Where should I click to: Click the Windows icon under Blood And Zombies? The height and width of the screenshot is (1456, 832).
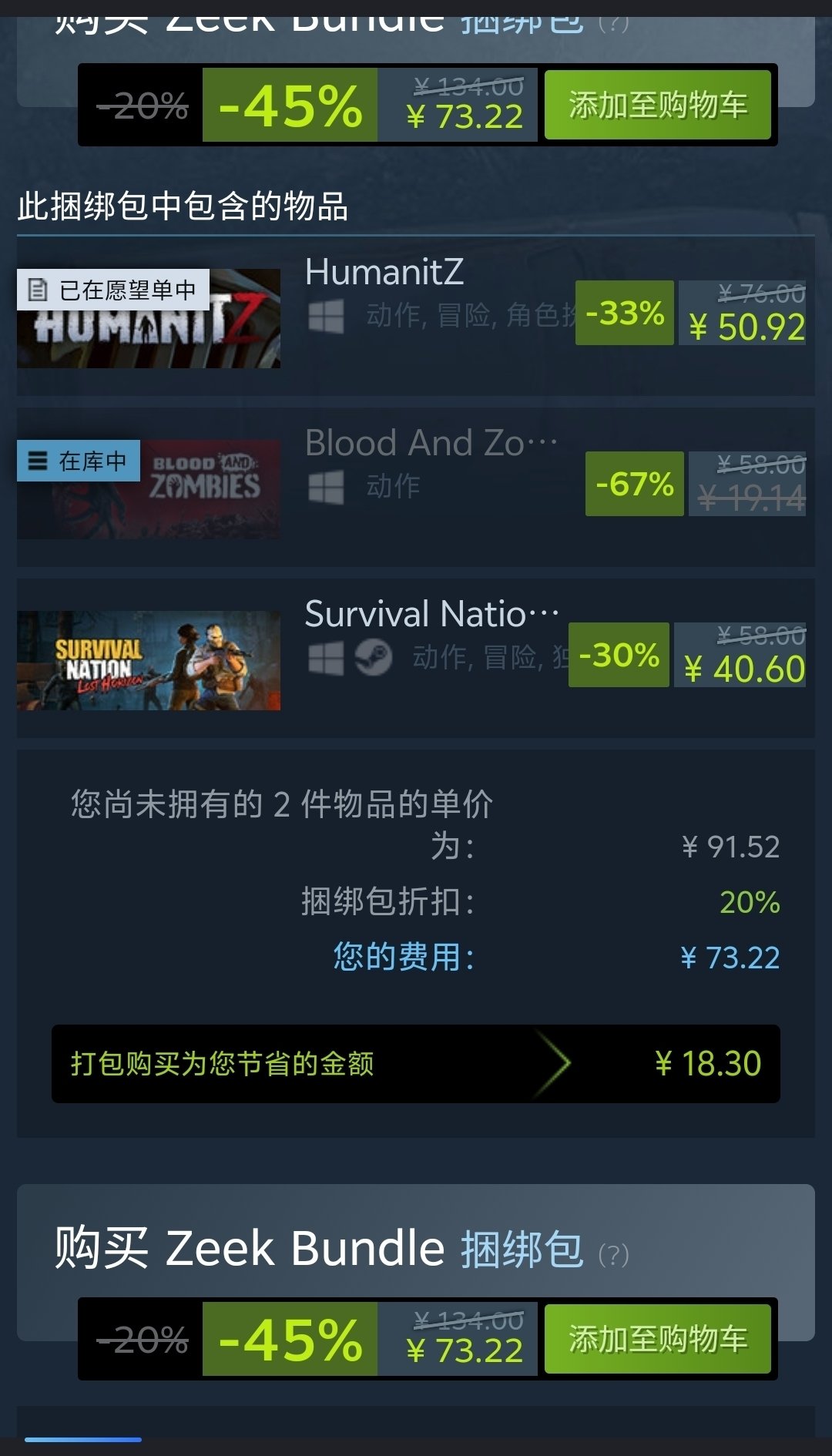point(326,487)
